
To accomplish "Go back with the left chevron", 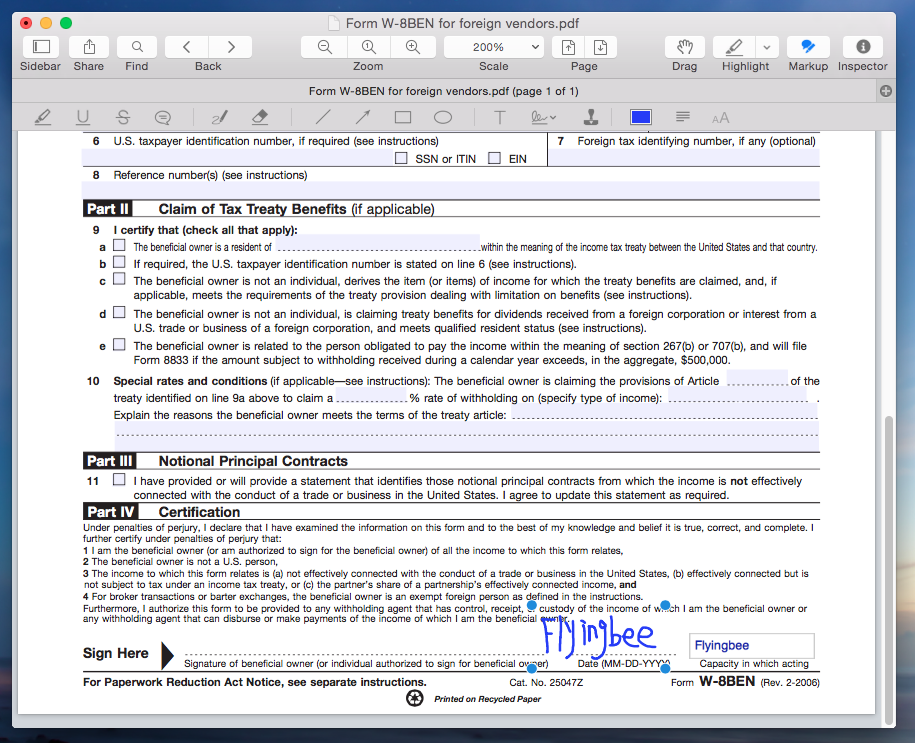I will [x=187, y=47].
